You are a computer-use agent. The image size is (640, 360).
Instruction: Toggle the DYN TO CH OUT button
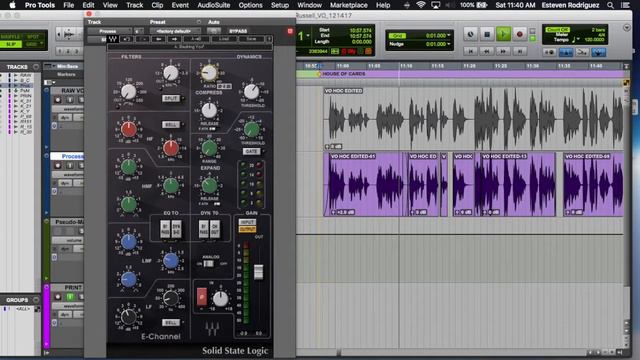[215, 229]
